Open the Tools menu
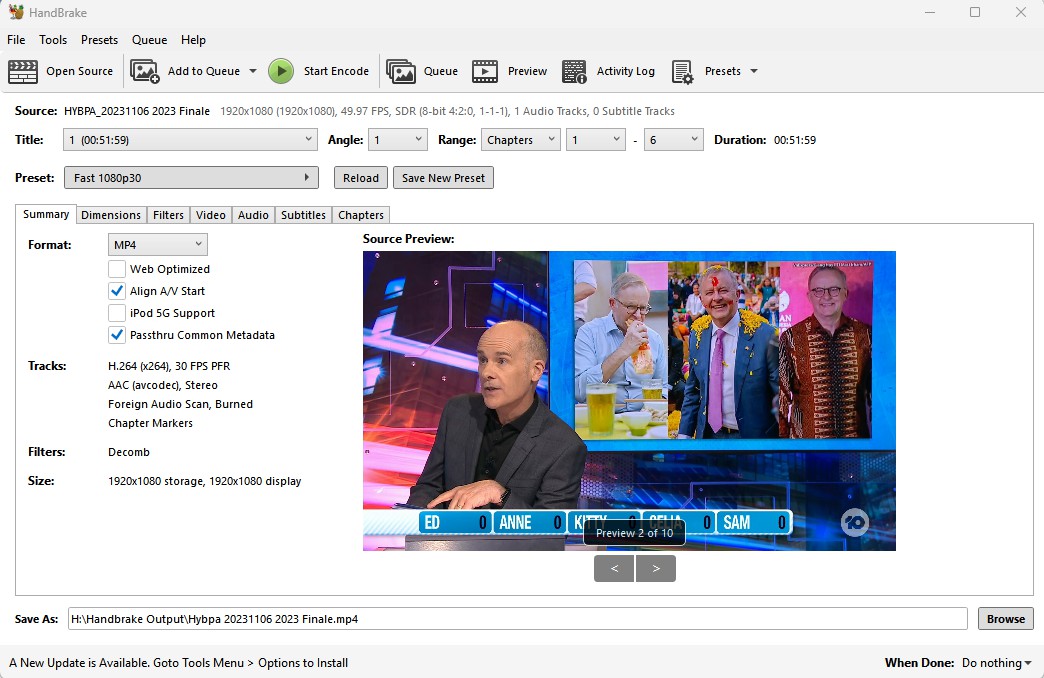The height and width of the screenshot is (678, 1044). (x=53, y=40)
